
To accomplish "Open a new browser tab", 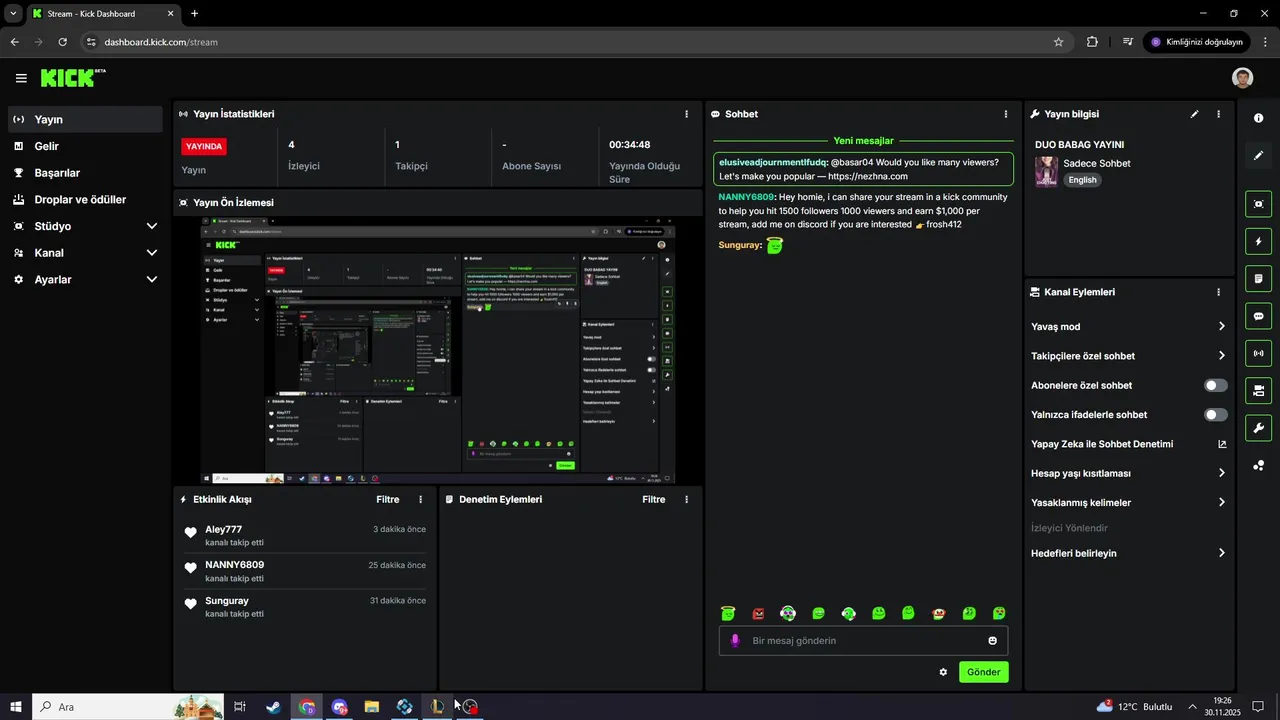I will [194, 14].
